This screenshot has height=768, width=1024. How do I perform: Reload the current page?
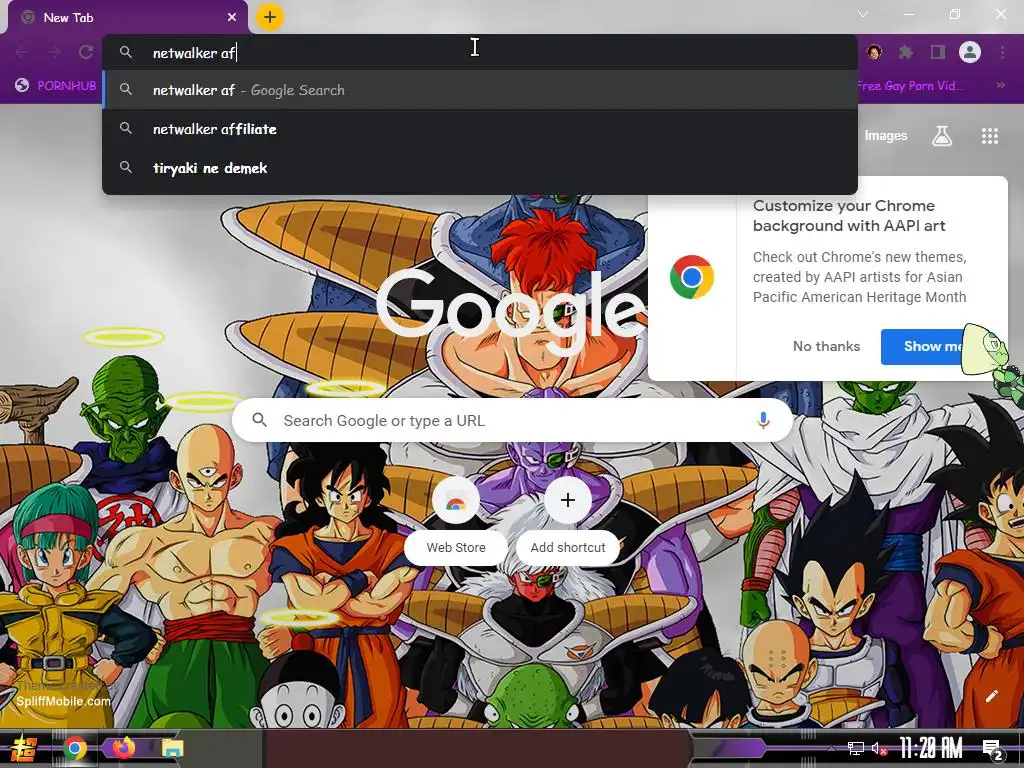pyautogui.click(x=86, y=52)
